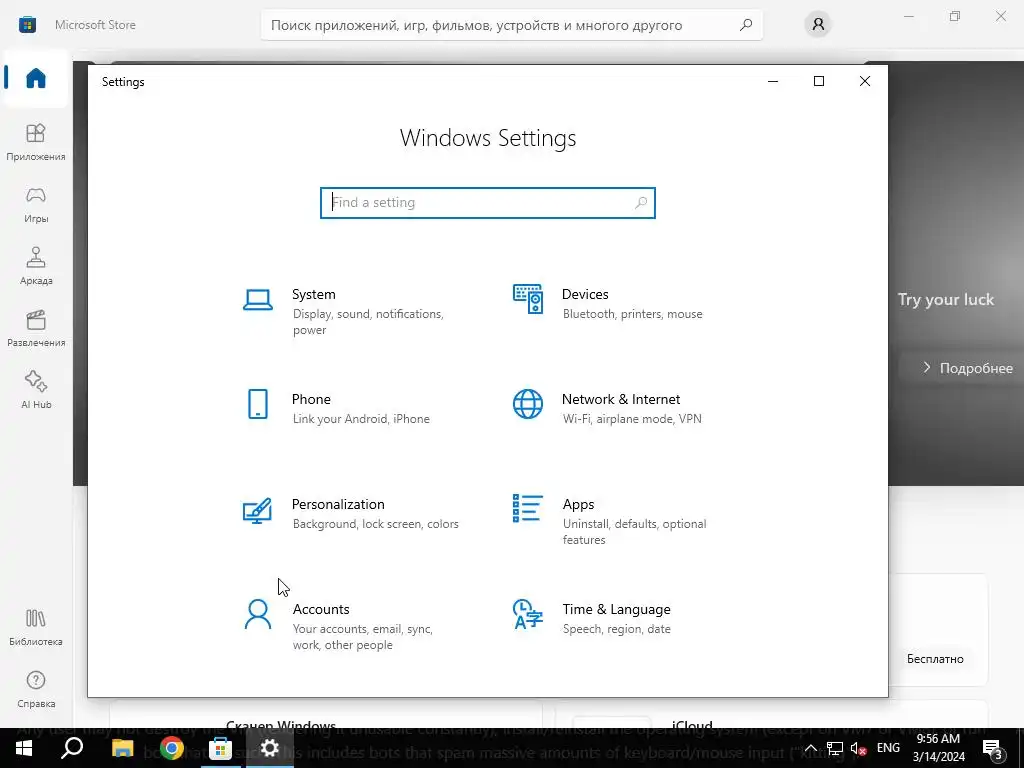Open AI Hub in Microsoft Store
1024x768 pixels.
36,390
